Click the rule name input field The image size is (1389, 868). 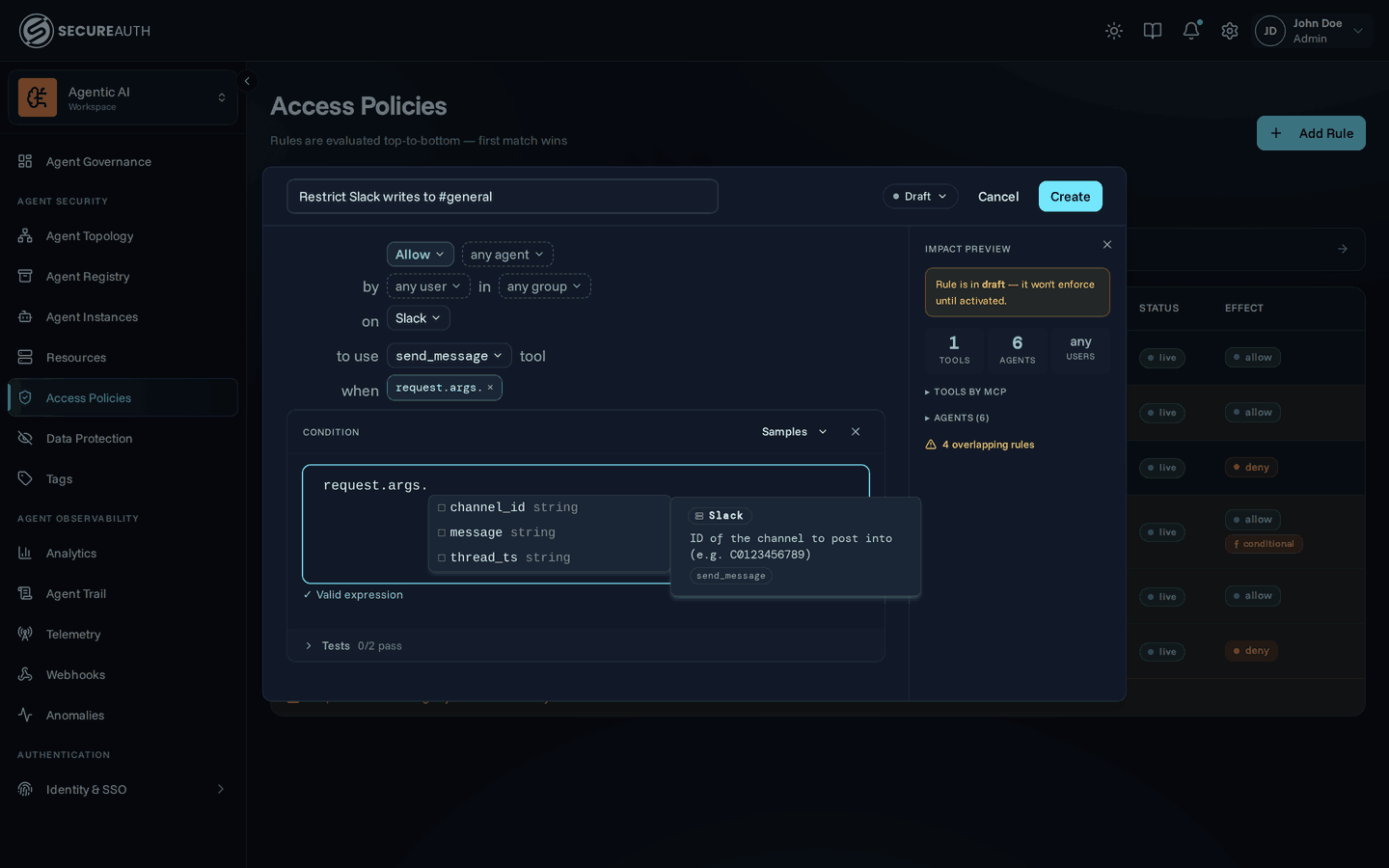[x=503, y=197]
